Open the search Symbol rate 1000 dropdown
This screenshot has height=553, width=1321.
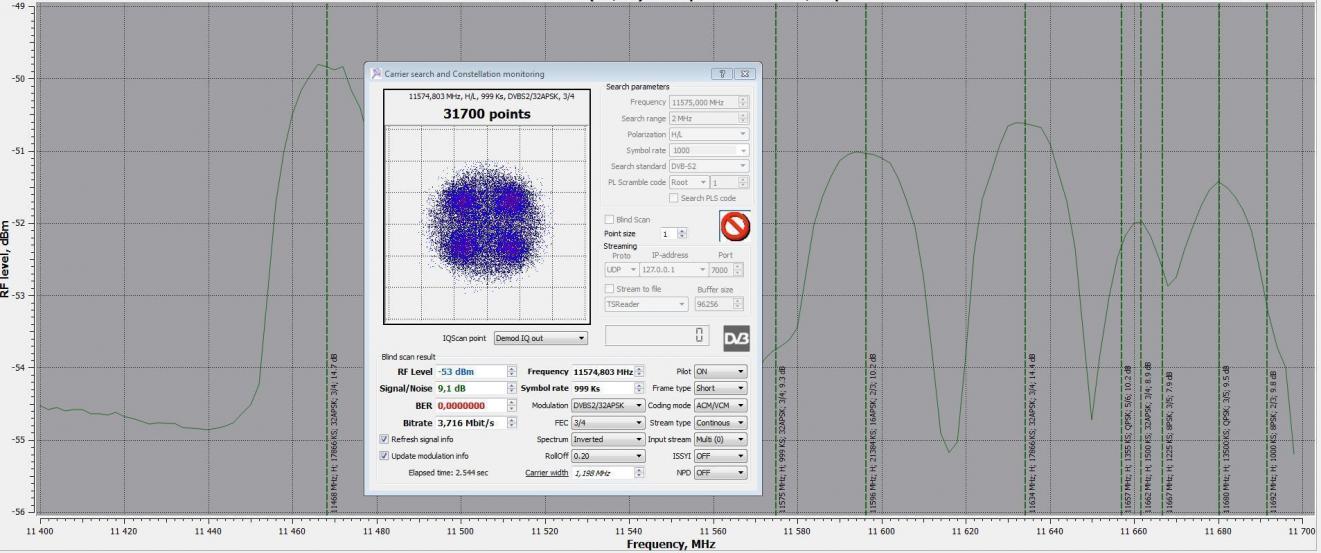point(708,150)
